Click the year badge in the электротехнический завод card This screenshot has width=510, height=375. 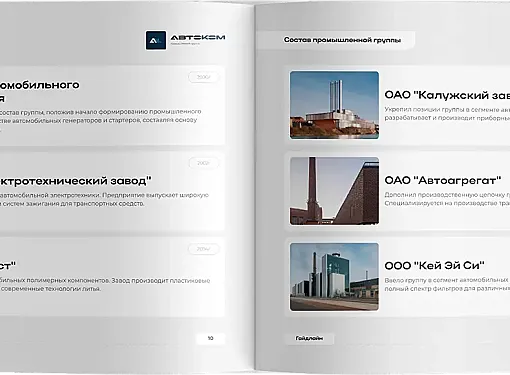click(204, 163)
